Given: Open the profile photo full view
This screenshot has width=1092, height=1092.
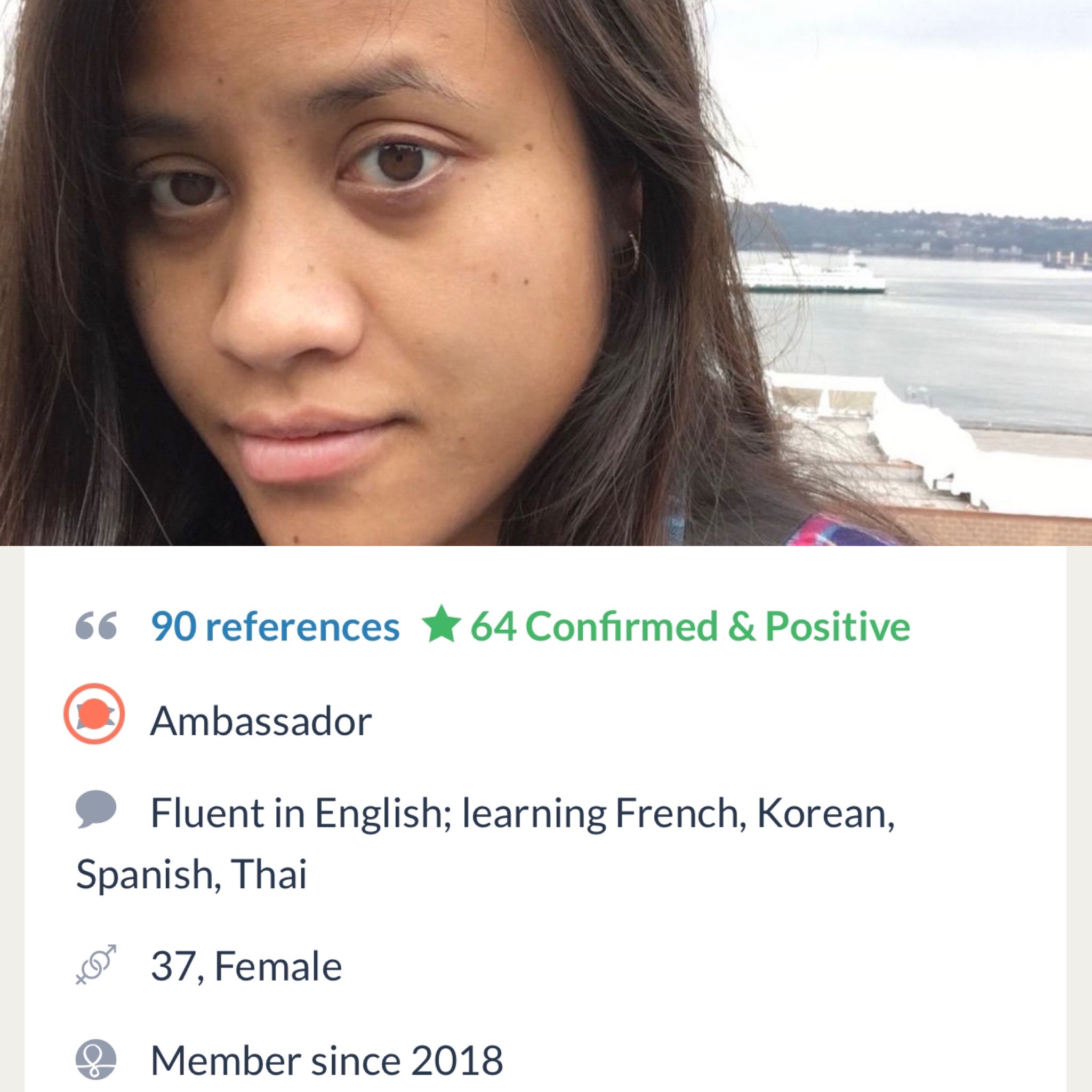Looking at the screenshot, I should coord(546,273).
